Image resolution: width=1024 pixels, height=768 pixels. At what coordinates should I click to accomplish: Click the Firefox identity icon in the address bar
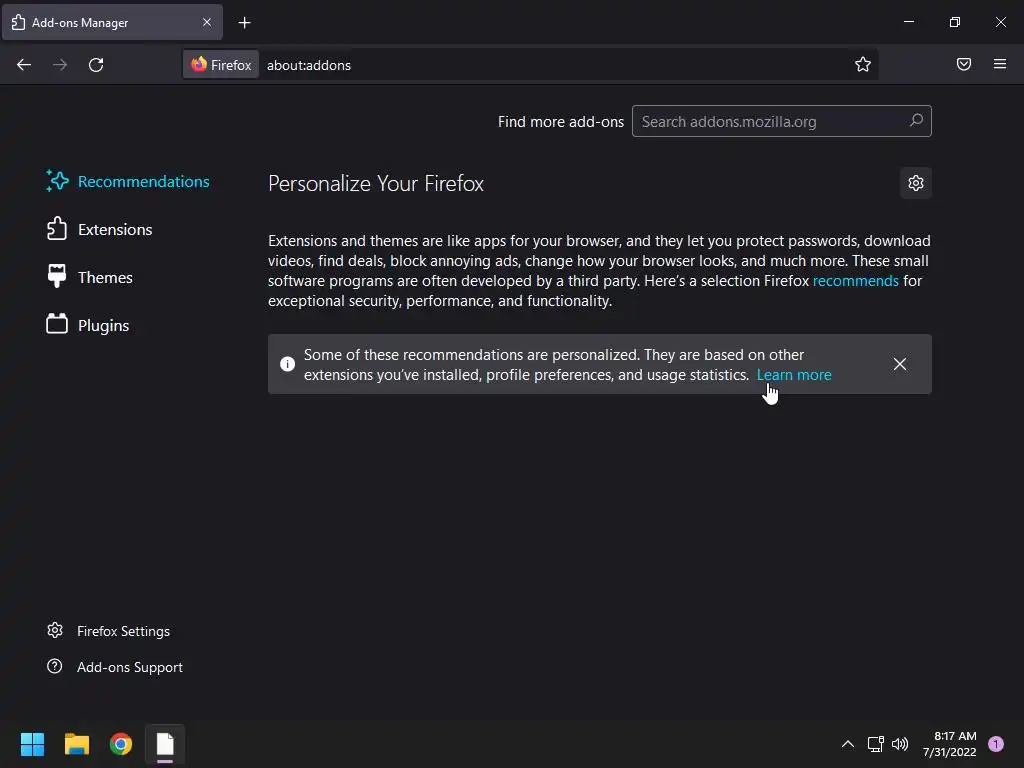[x=221, y=65]
